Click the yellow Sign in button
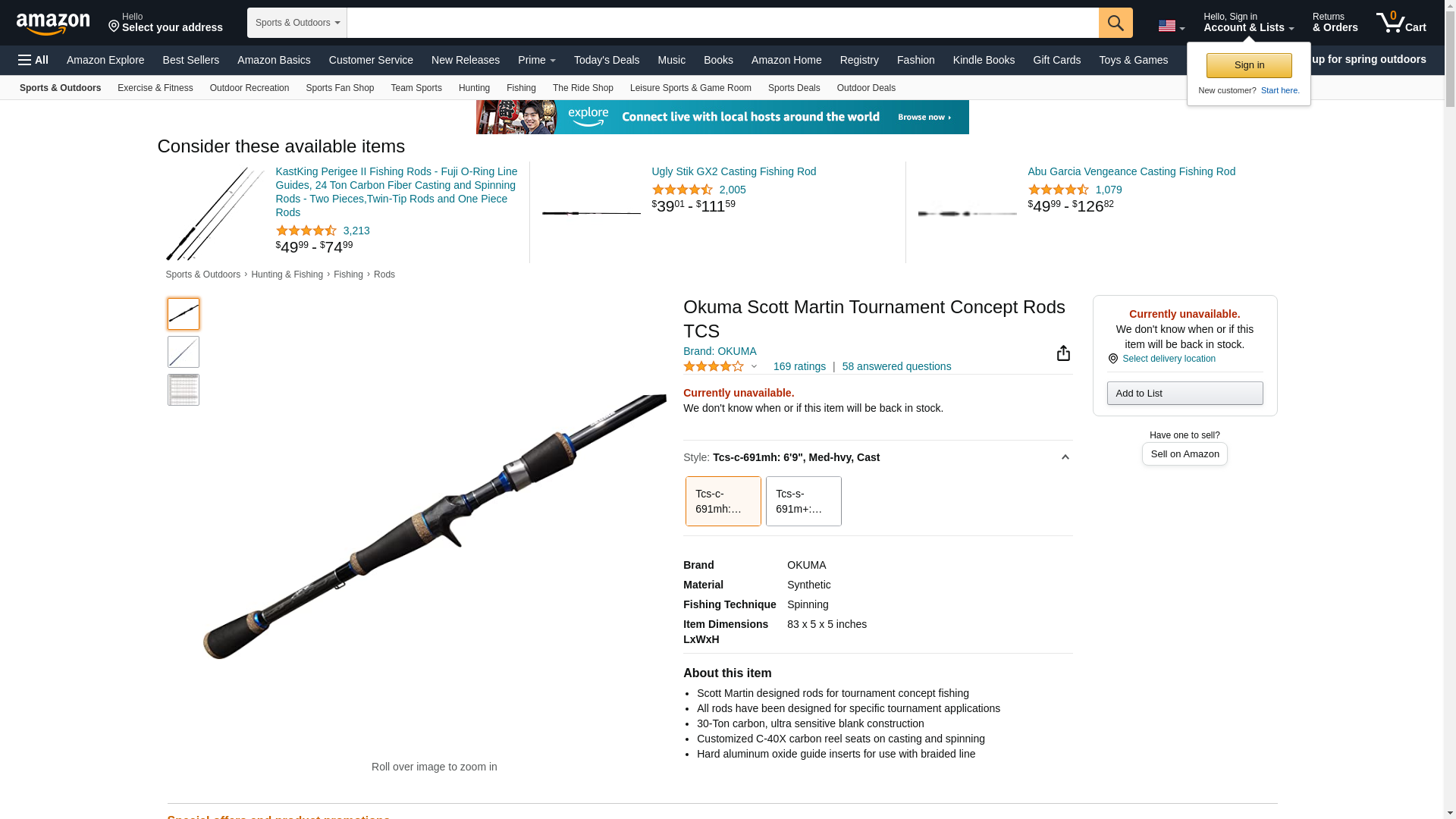1456x819 pixels. pyautogui.click(x=1249, y=65)
